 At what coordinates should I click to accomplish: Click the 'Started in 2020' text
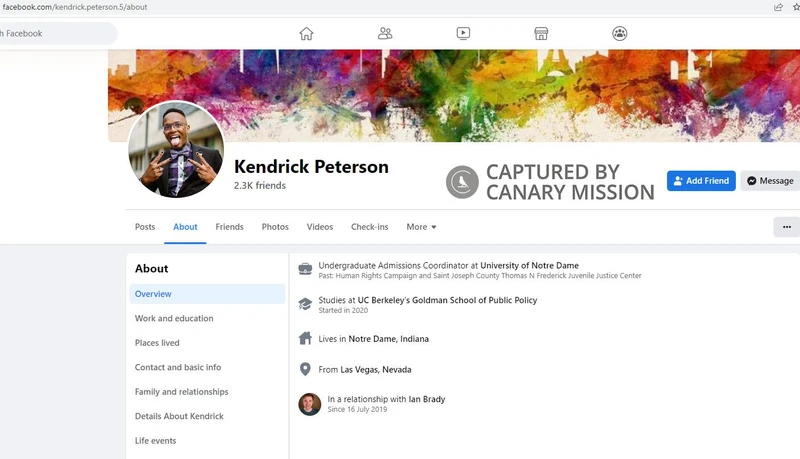tap(343, 310)
